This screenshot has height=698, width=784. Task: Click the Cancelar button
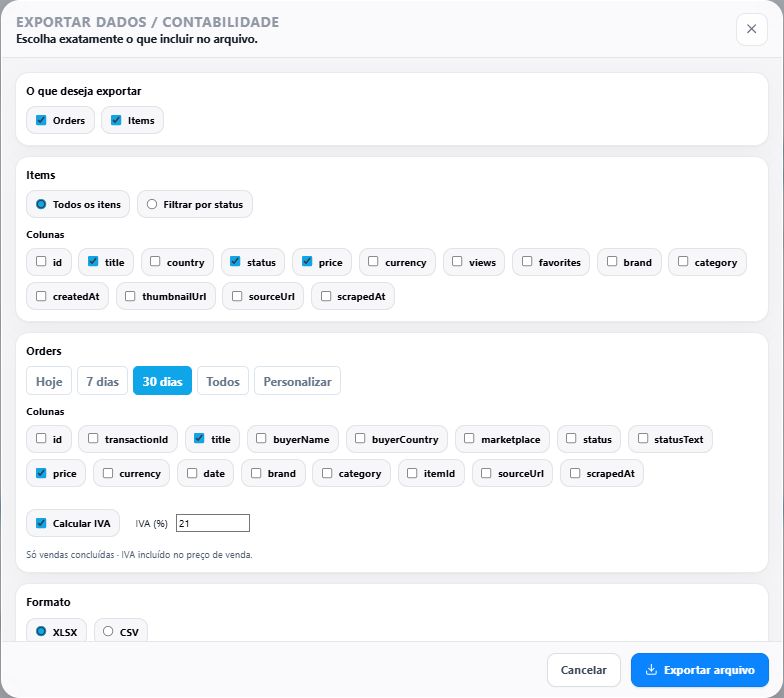[x=584, y=670]
